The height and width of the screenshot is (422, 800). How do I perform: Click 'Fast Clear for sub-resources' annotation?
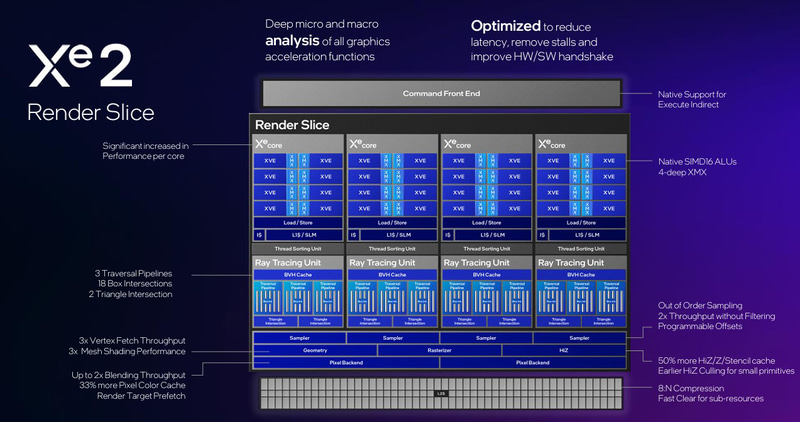[x=711, y=399]
